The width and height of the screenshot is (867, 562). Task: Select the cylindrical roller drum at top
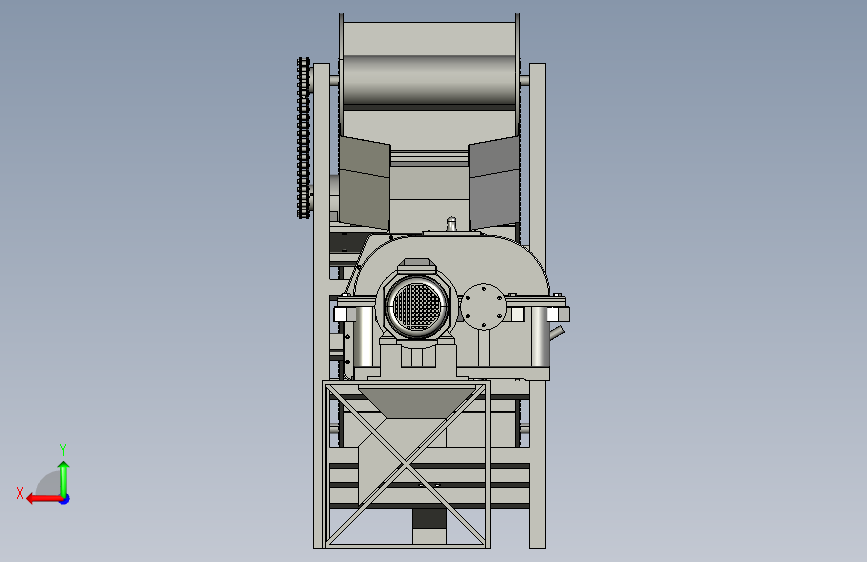point(429,80)
